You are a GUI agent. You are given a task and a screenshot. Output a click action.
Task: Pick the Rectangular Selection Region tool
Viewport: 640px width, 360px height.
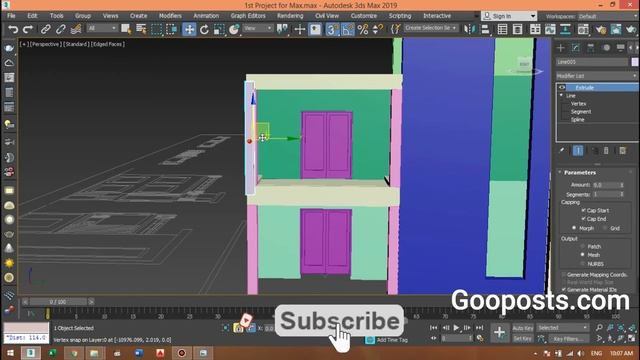pyautogui.click(x=156, y=29)
